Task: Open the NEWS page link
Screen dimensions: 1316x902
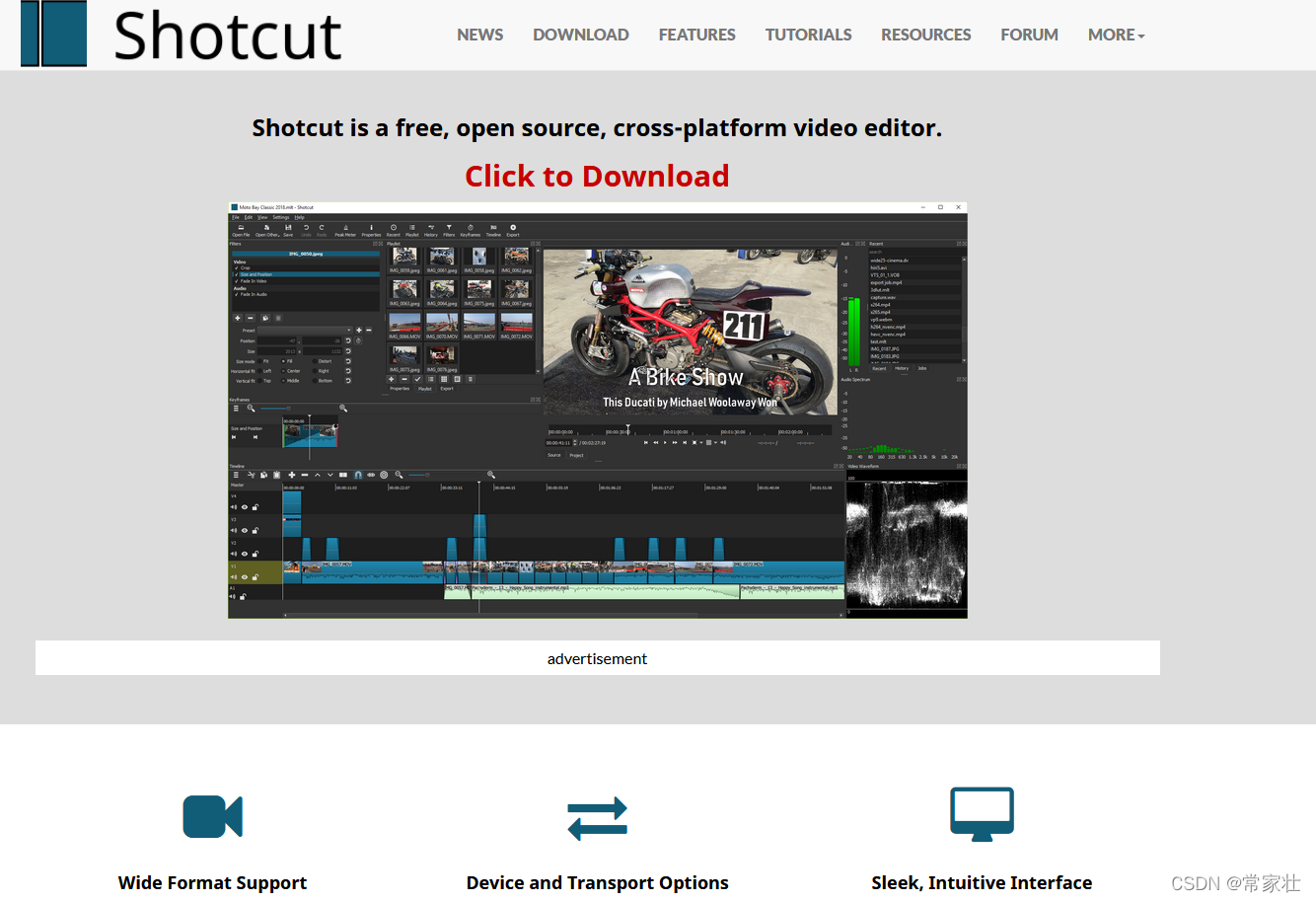Action: (x=480, y=35)
